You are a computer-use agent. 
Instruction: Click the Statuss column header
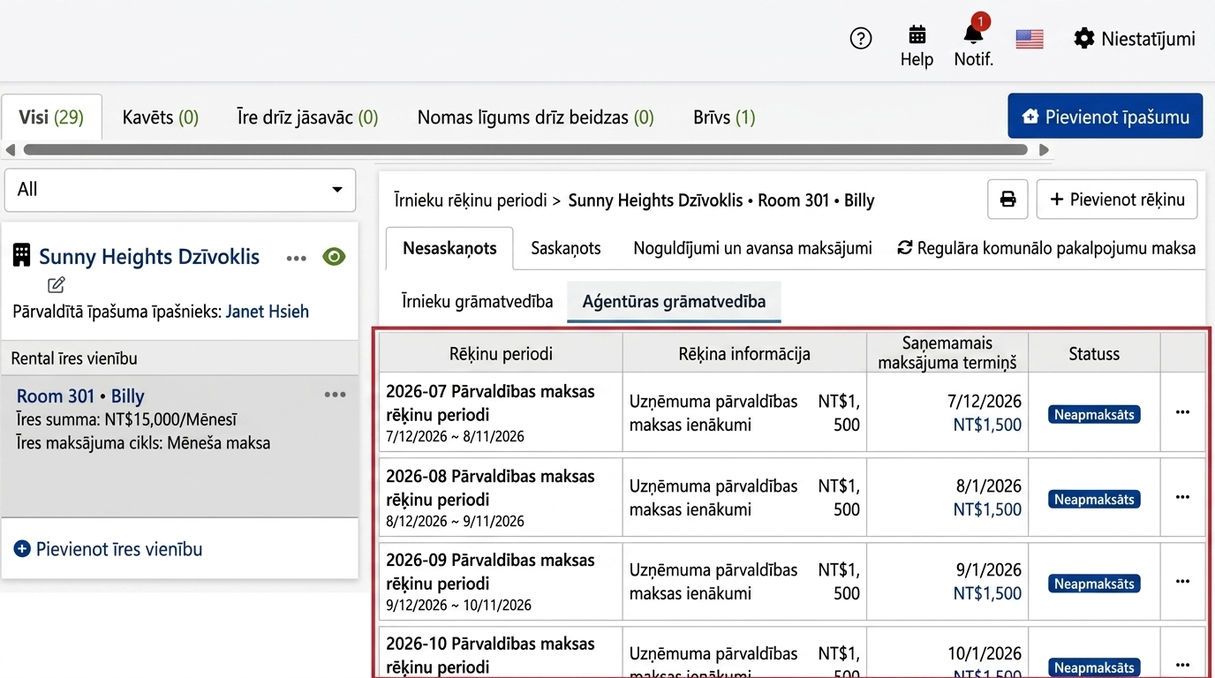click(1094, 353)
